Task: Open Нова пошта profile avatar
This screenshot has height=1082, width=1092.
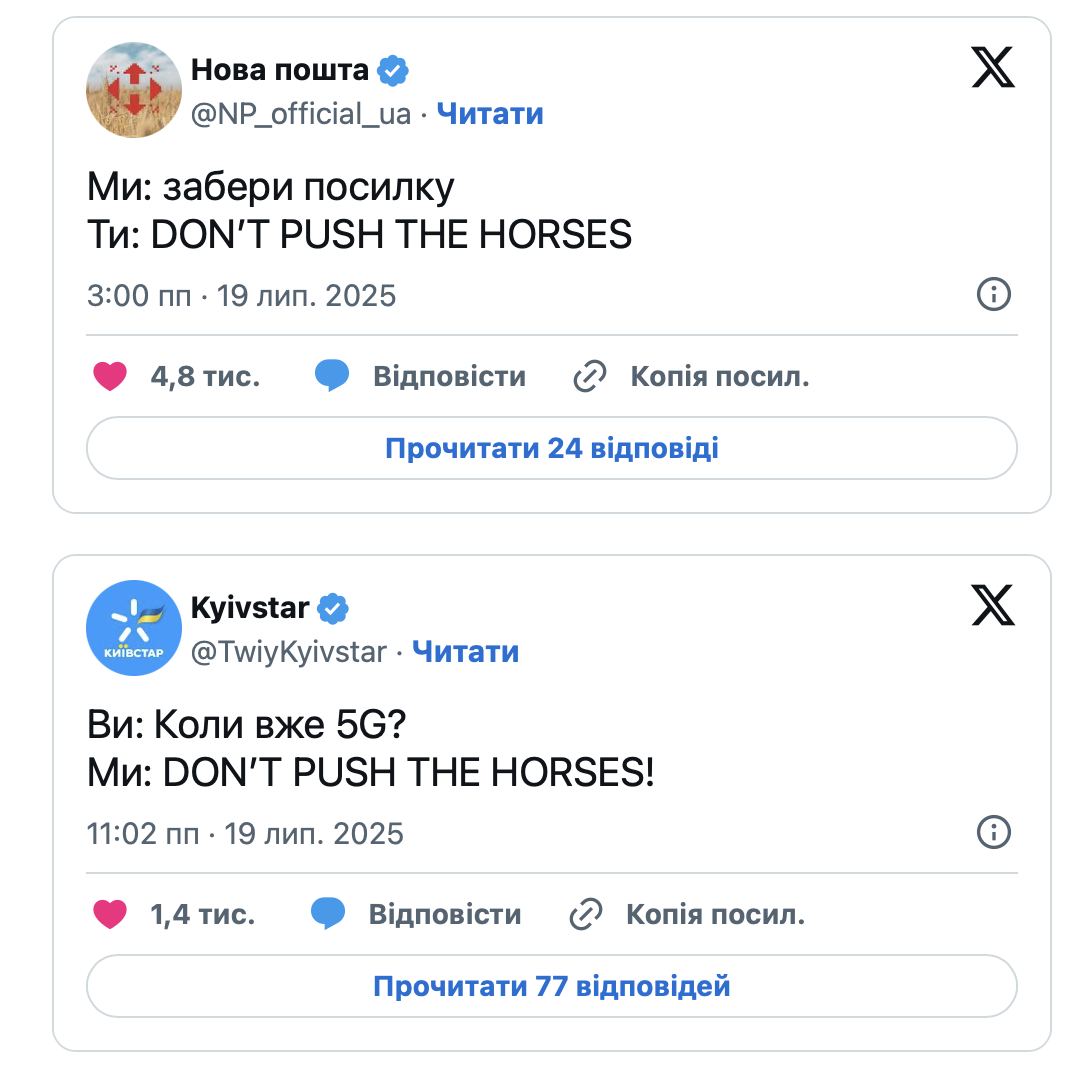Action: [x=134, y=90]
